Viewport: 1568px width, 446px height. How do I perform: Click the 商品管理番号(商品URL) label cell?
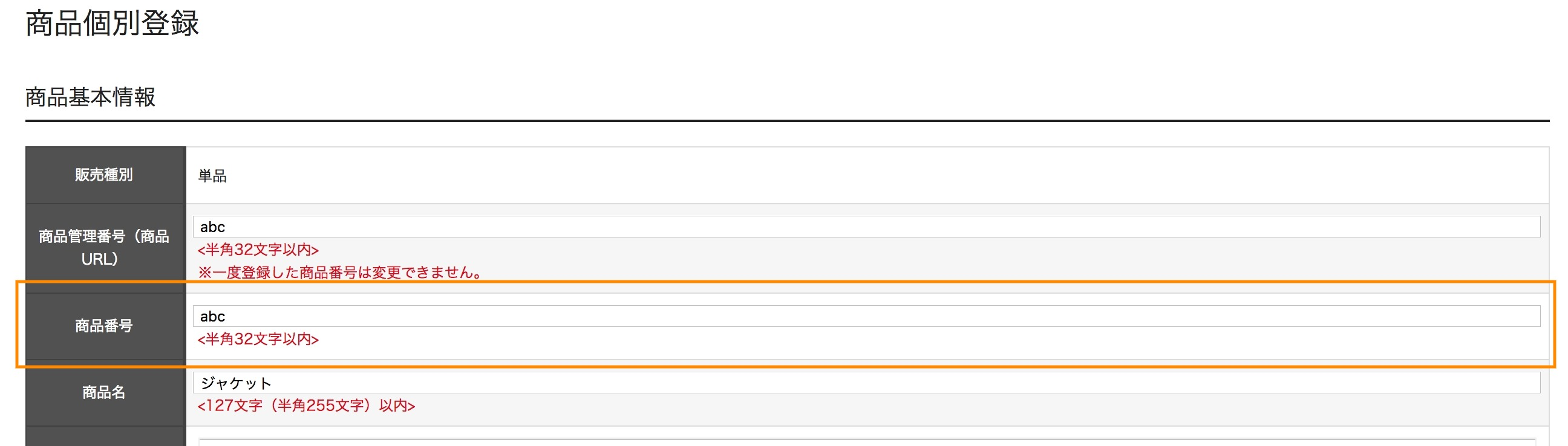pos(105,248)
